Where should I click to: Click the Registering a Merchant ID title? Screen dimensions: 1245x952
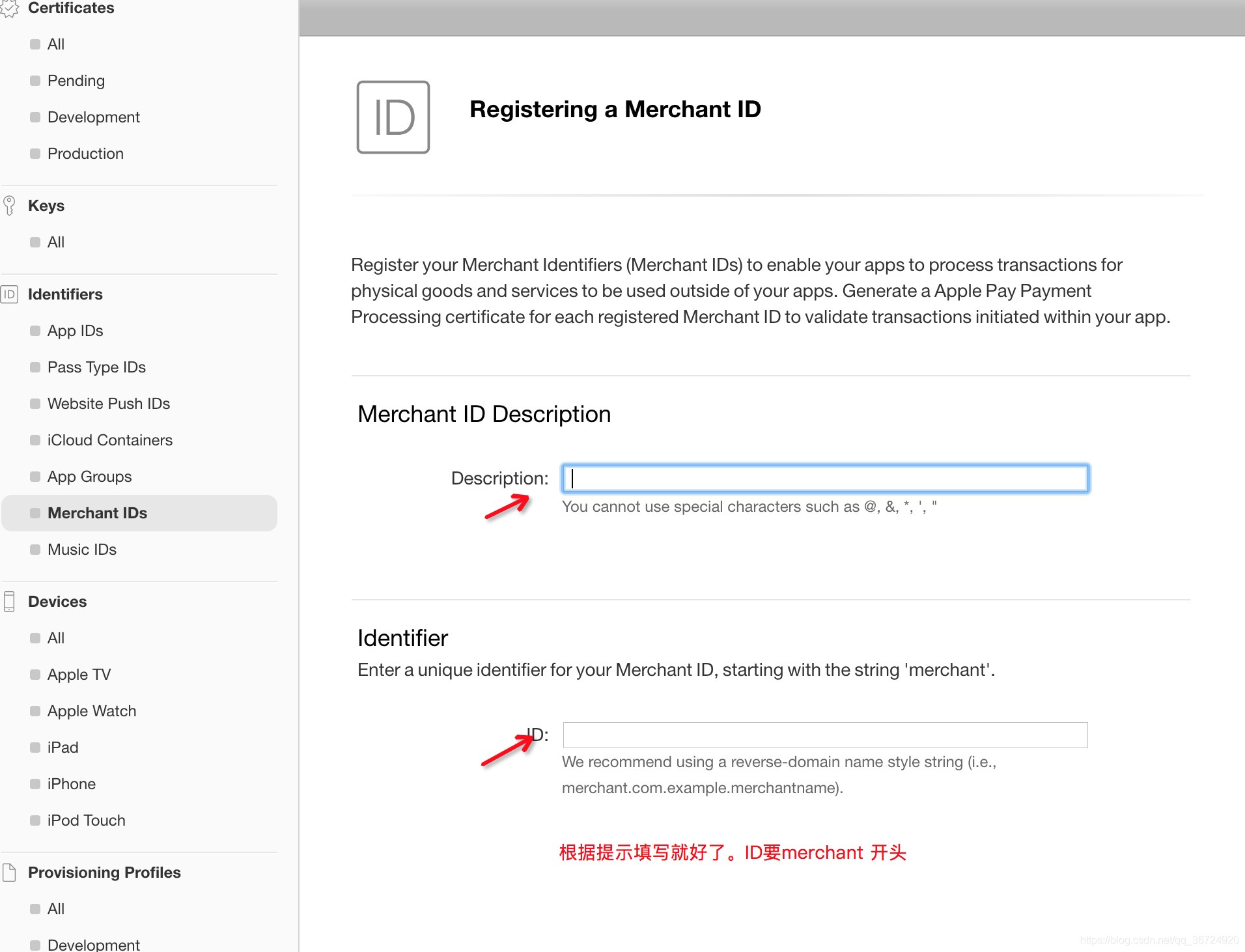615,109
